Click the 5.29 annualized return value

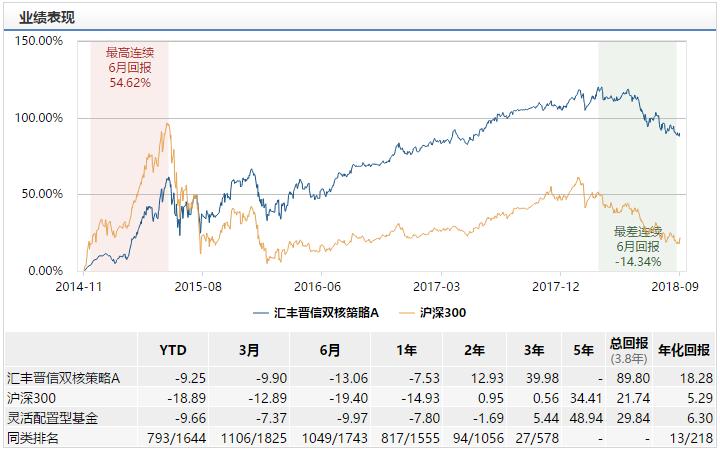[x=700, y=398]
